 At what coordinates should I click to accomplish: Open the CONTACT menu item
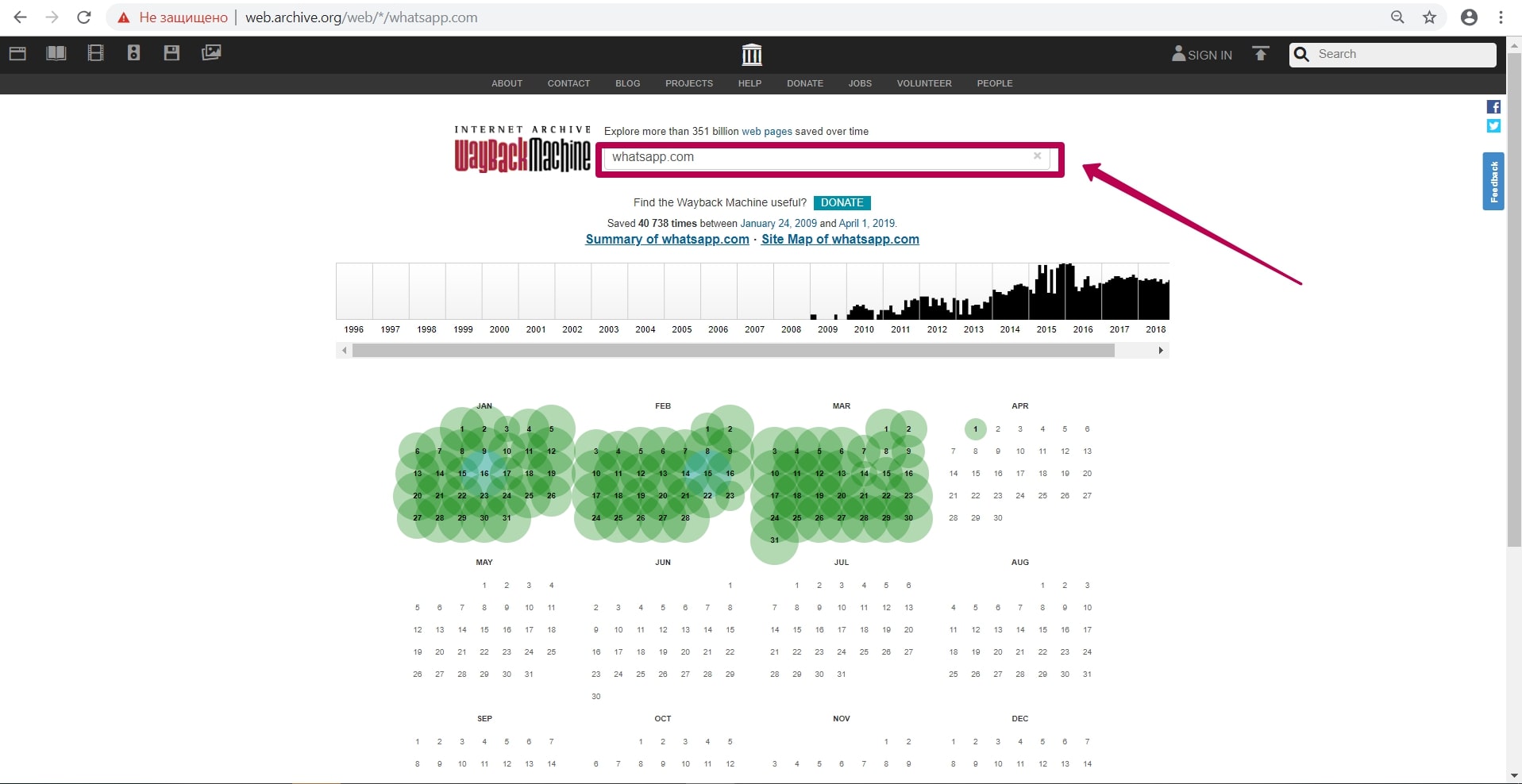568,83
